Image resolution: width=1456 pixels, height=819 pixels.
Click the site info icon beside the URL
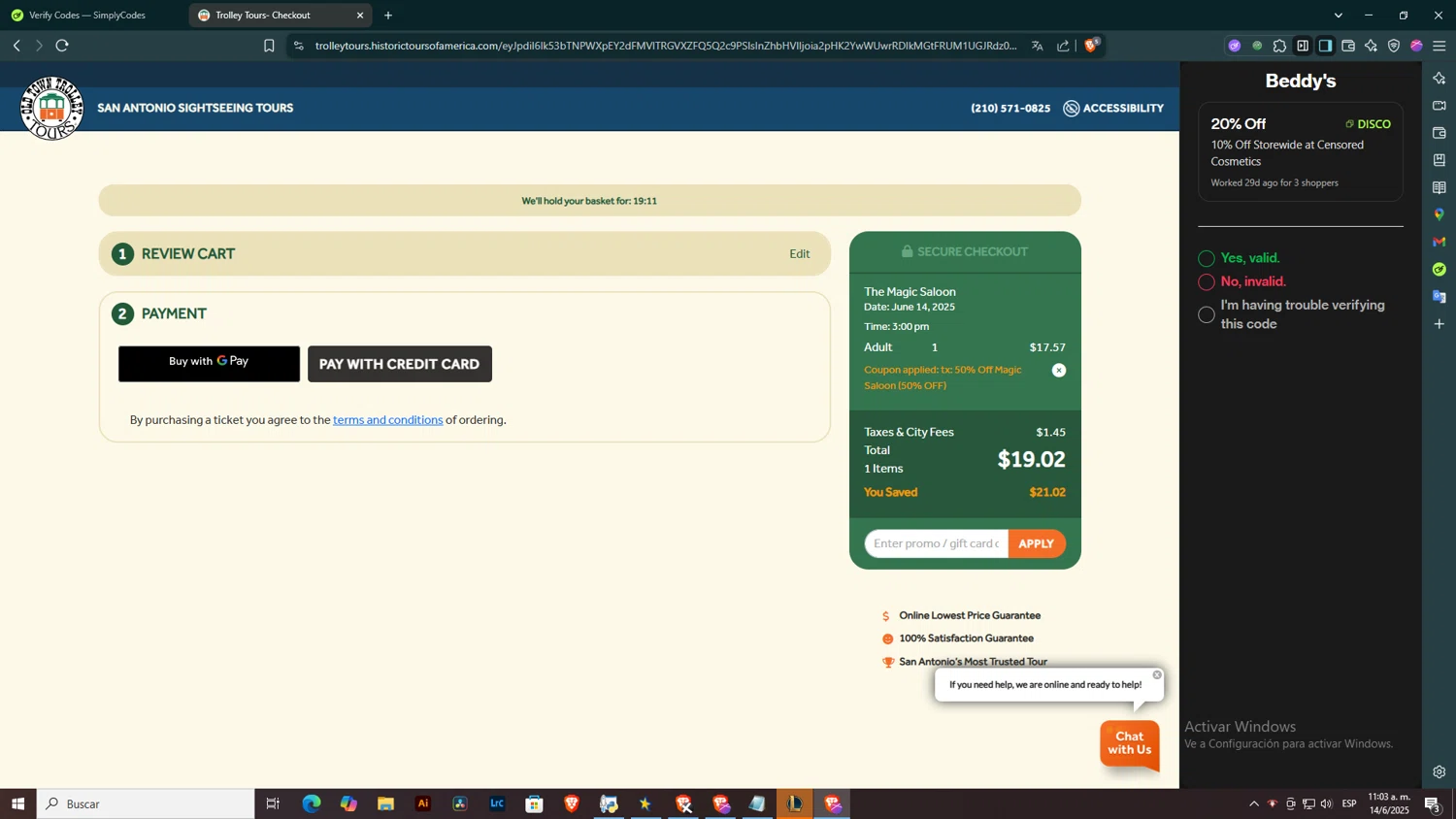coord(298,46)
